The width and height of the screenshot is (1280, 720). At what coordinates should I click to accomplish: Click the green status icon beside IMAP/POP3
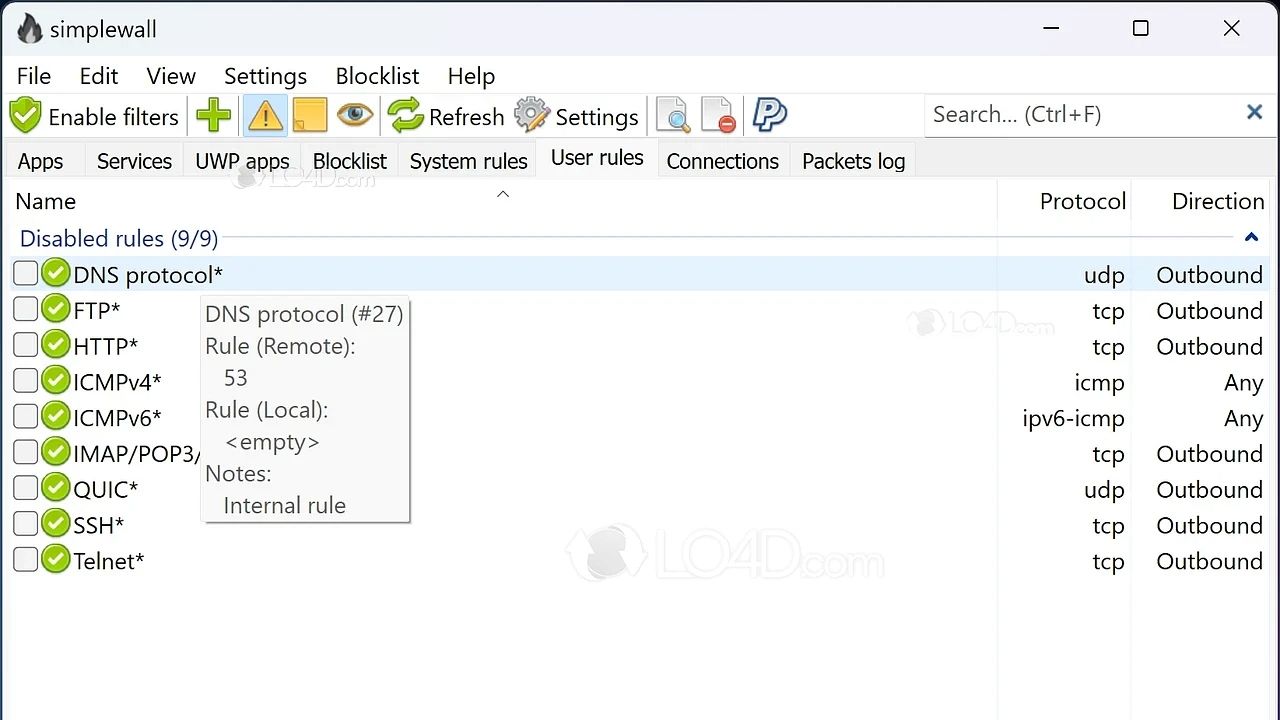click(56, 453)
